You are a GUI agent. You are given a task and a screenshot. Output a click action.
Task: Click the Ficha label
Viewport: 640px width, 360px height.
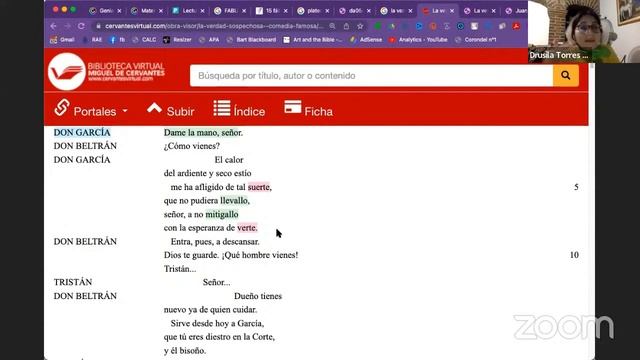pos(318,111)
